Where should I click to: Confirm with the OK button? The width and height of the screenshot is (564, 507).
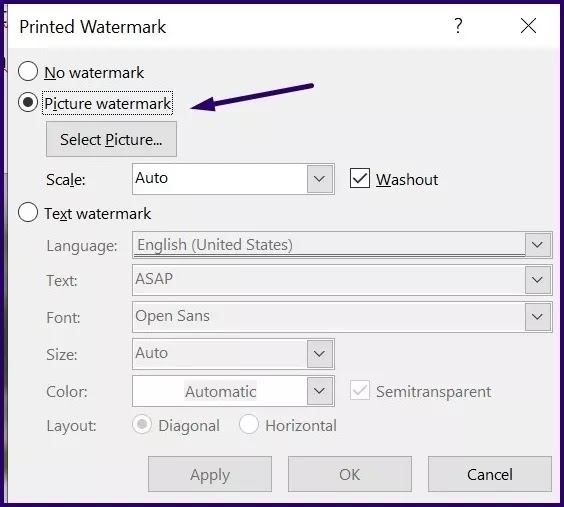pos(350,474)
